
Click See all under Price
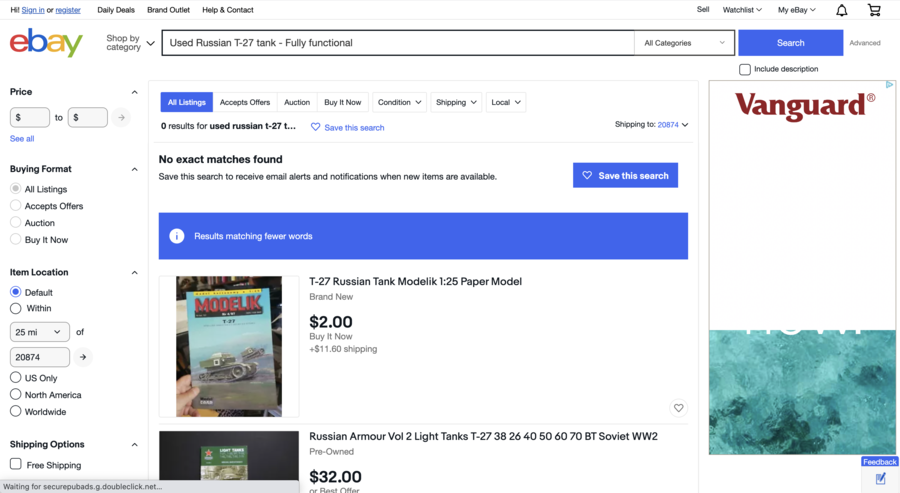[x=22, y=138]
